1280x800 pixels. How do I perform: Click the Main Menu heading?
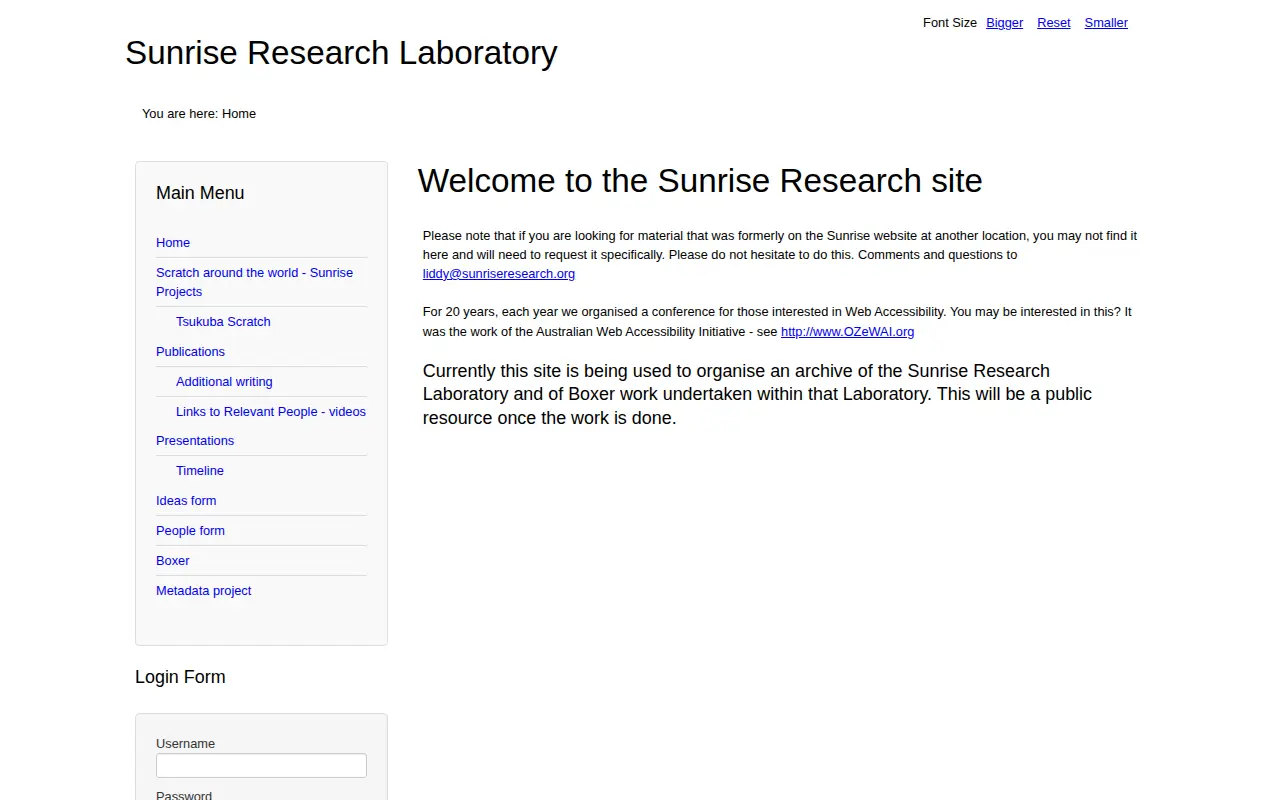click(x=200, y=193)
